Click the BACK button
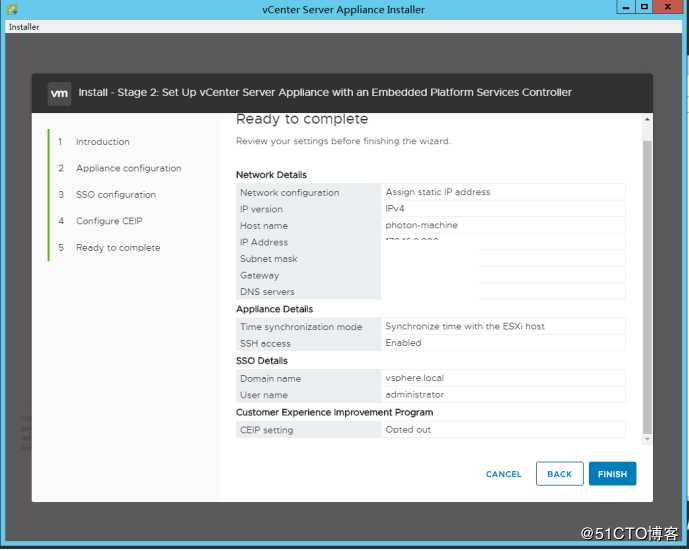This screenshot has width=689, height=551. click(x=559, y=474)
